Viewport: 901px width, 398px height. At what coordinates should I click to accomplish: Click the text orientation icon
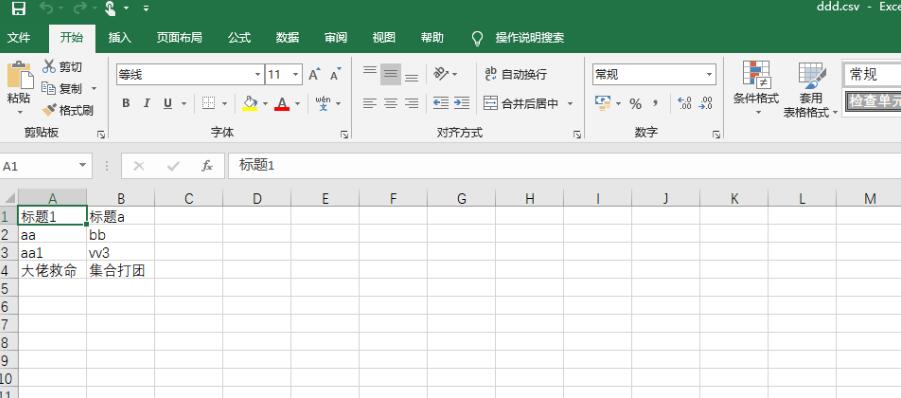tap(441, 74)
